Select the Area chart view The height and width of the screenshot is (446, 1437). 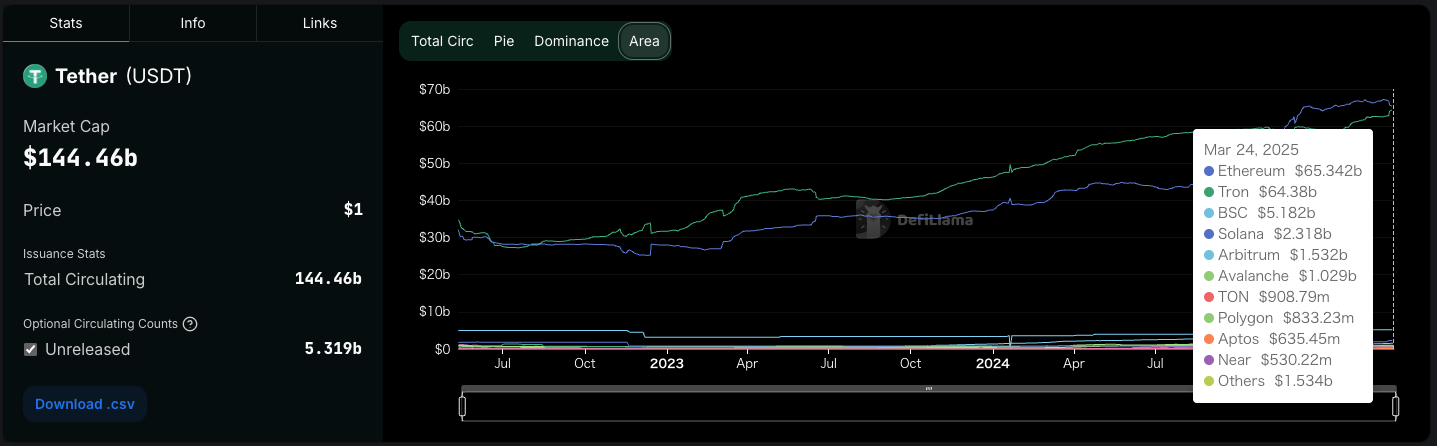coord(644,41)
